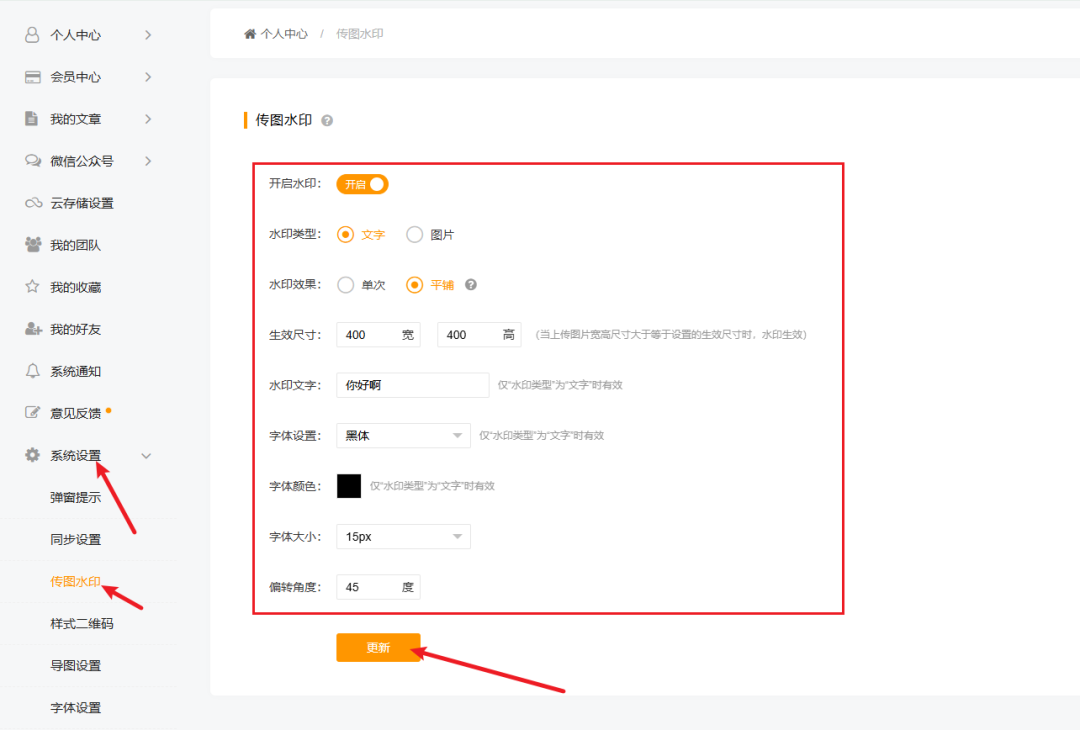Turn off the 开启水印 toggle switch
Image resolution: width=1080 pixels, height=730 pixels.
click(x=362, y=184)
